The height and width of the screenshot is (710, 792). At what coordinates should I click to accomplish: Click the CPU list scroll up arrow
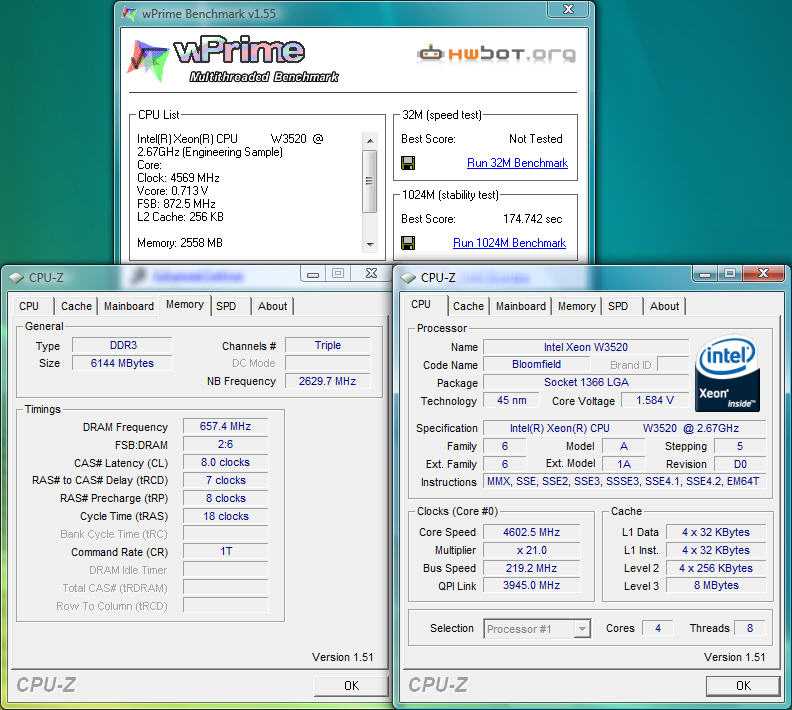370,140
